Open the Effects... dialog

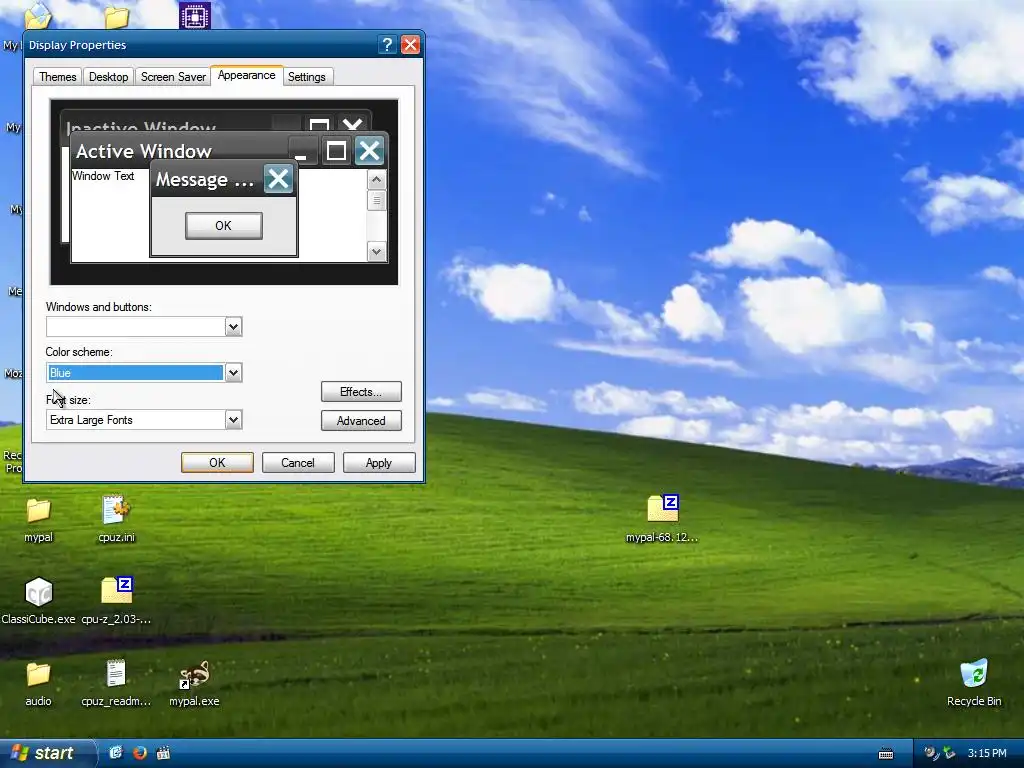pyautogui.click(x=361, y=392)
